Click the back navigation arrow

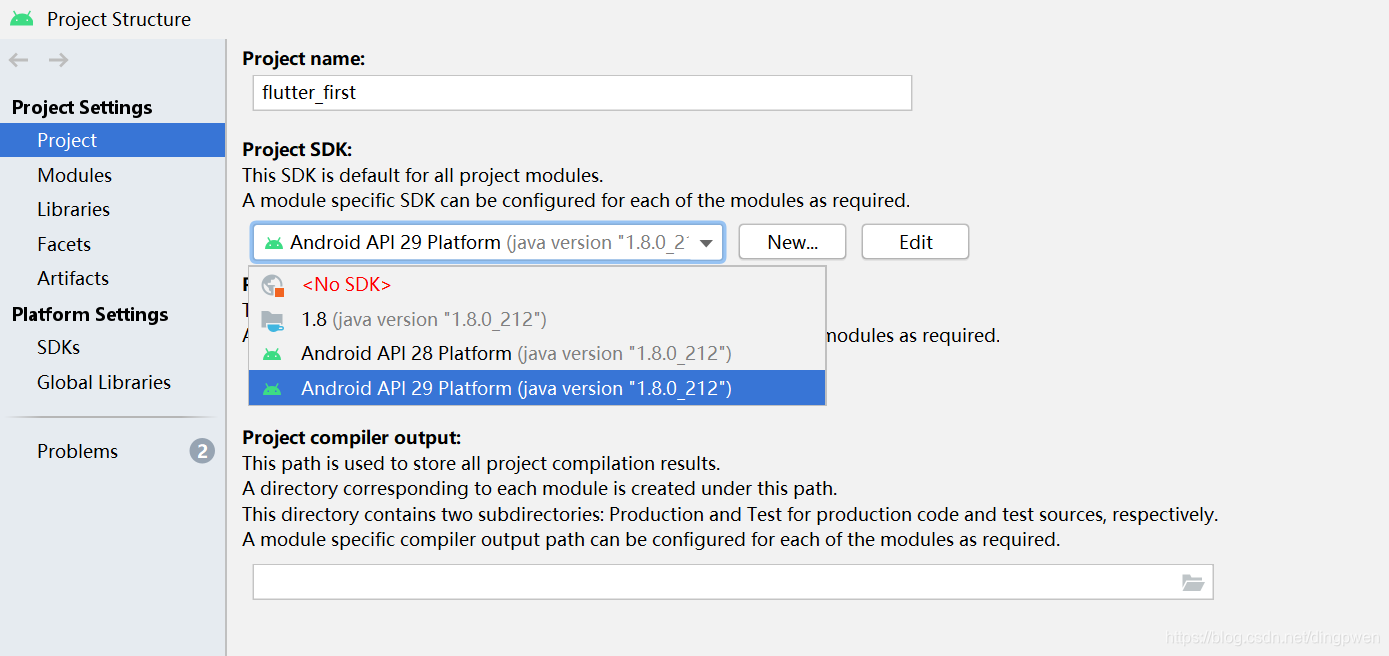[18, 60]
